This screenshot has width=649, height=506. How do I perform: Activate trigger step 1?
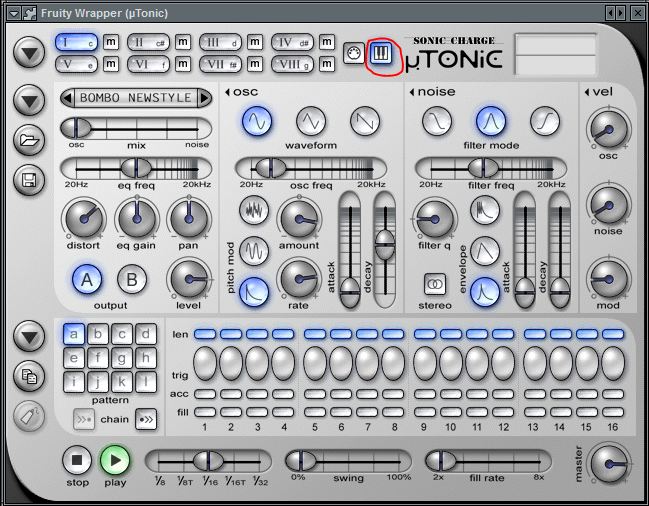pos(205,363)
